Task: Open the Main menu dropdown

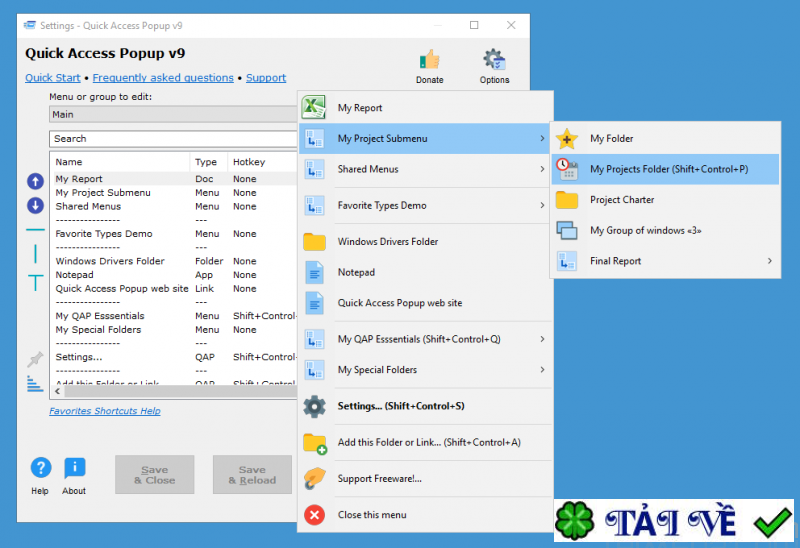Action: [x=172, y=115]
